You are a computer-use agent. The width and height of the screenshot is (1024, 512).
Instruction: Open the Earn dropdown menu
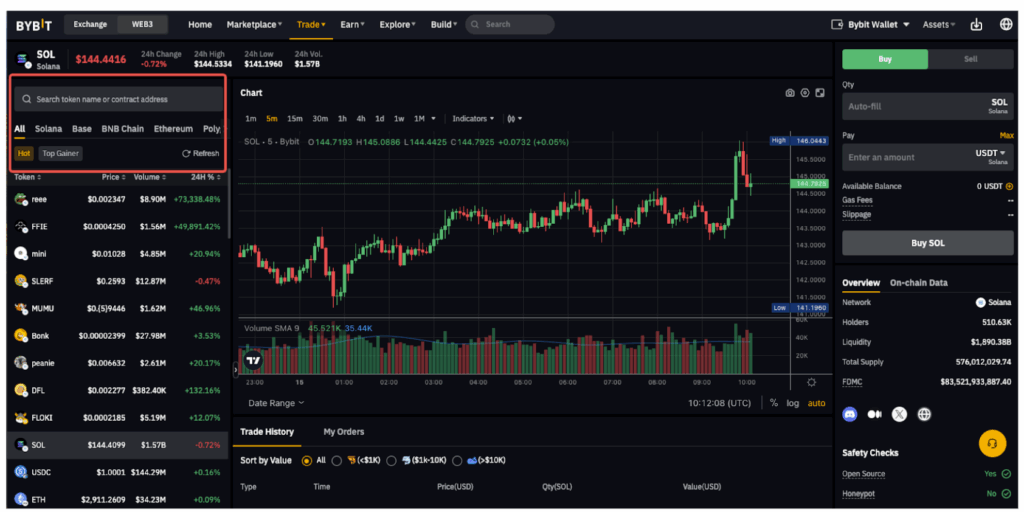point(352,24)
